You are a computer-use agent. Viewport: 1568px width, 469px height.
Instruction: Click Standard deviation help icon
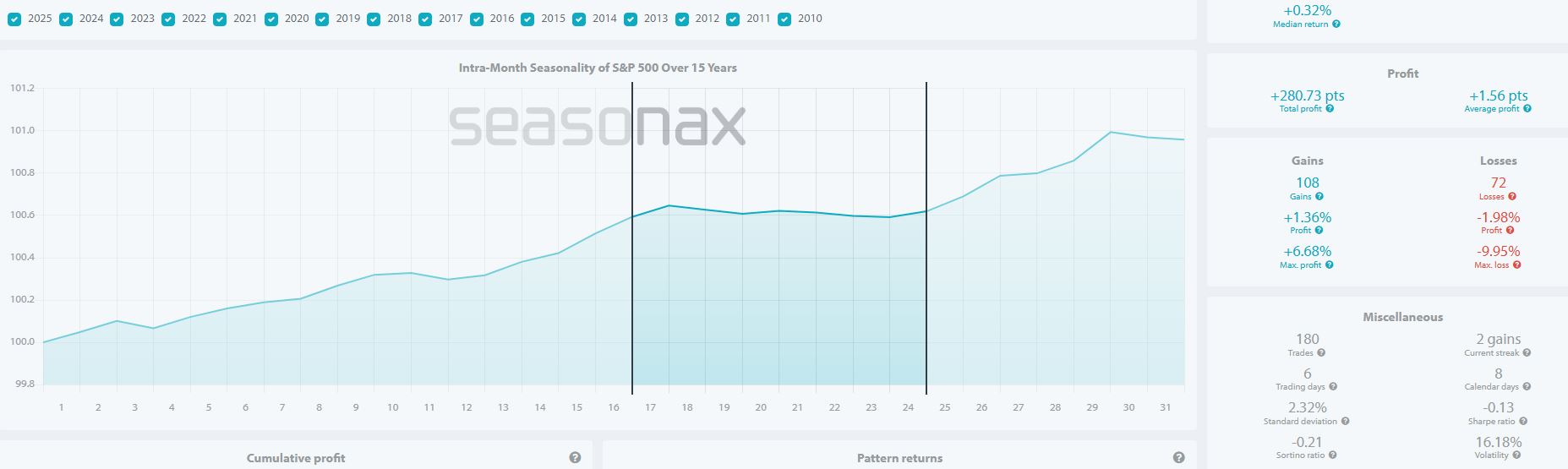(1345, 422)
